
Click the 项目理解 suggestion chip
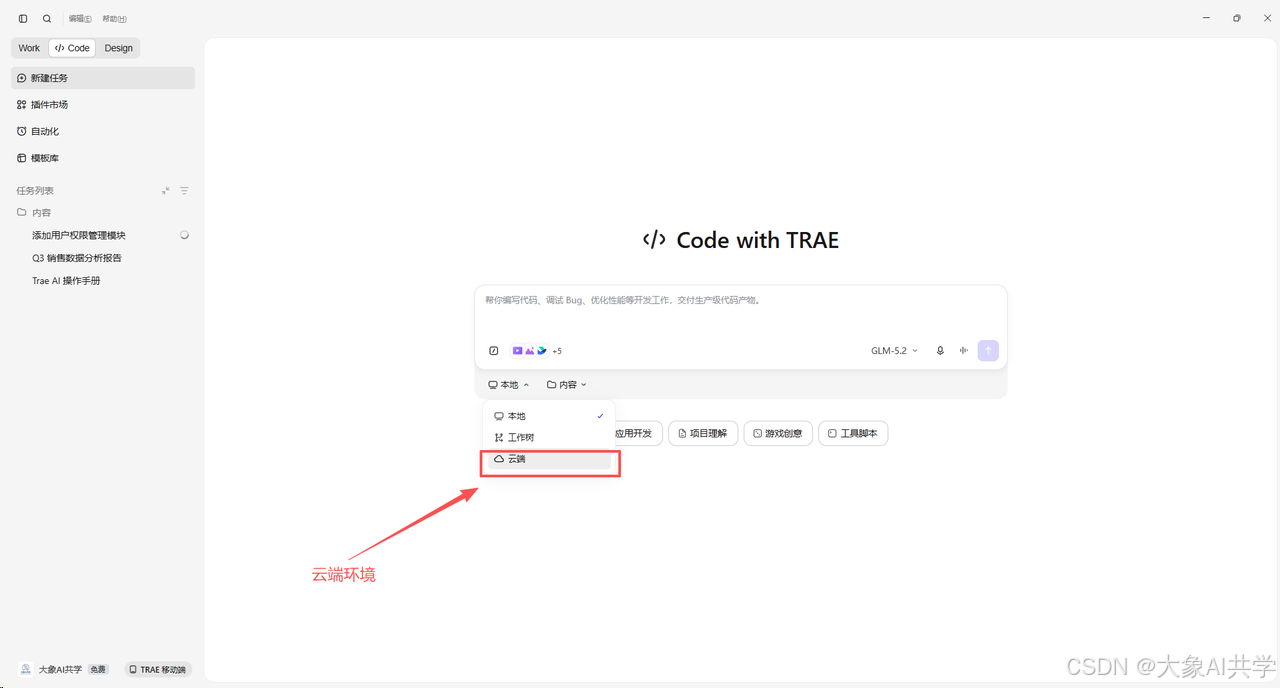click(703, 434)
